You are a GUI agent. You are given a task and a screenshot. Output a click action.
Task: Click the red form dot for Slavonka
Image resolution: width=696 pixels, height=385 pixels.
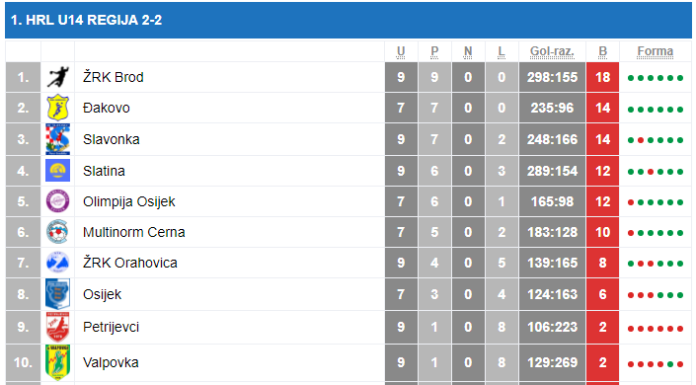641,140
